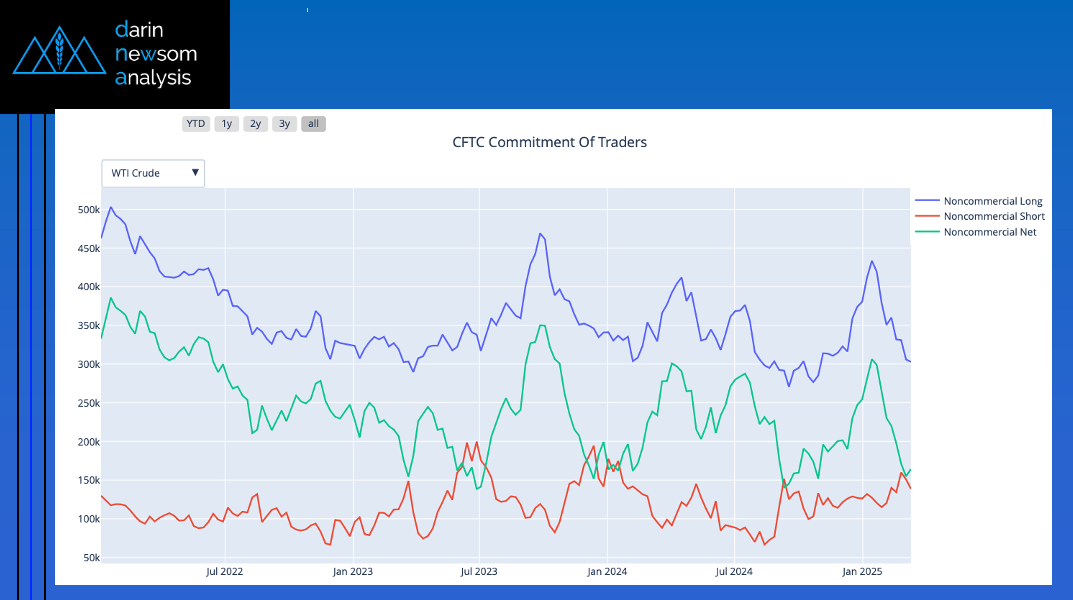
Task: Click the "Jul 2023" x-axis label
Action: pyautogui.click(x=479, y=572)
